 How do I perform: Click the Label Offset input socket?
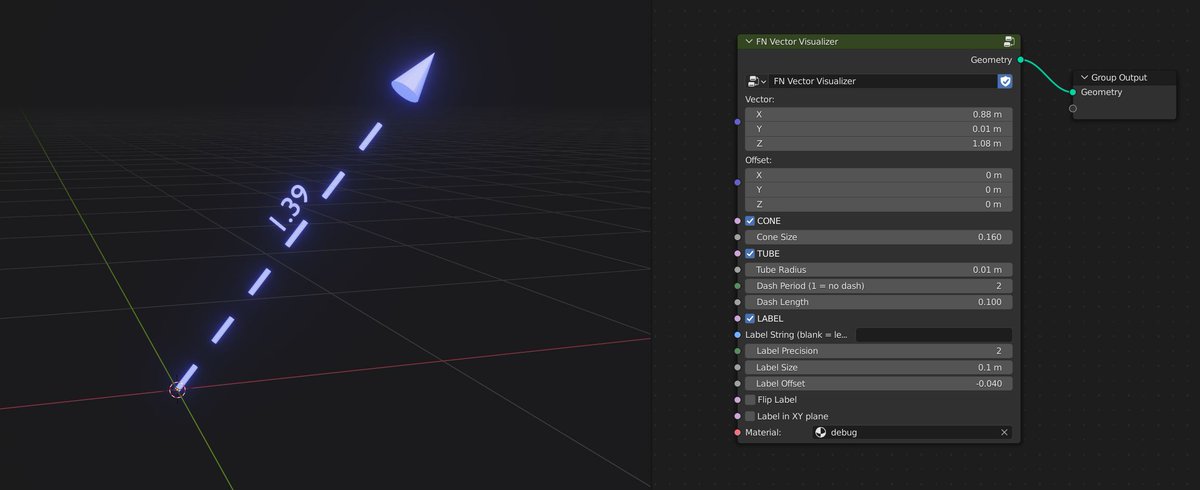coord(738,383)
